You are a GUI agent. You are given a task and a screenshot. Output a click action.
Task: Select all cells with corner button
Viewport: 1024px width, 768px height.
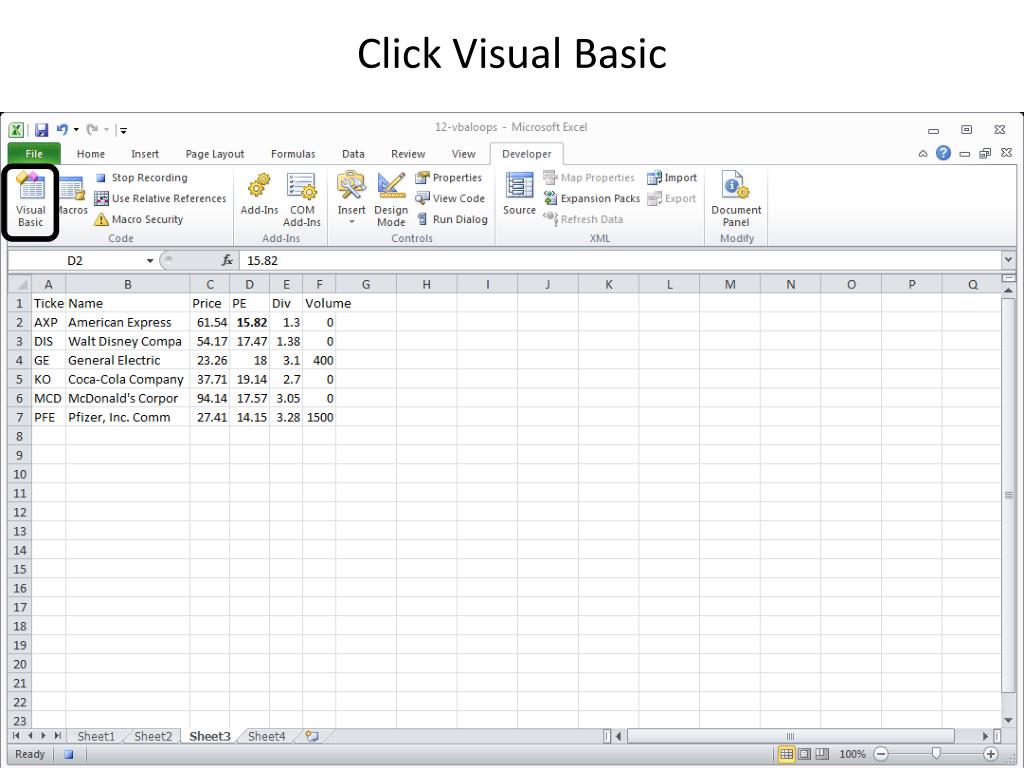(20, 285)
